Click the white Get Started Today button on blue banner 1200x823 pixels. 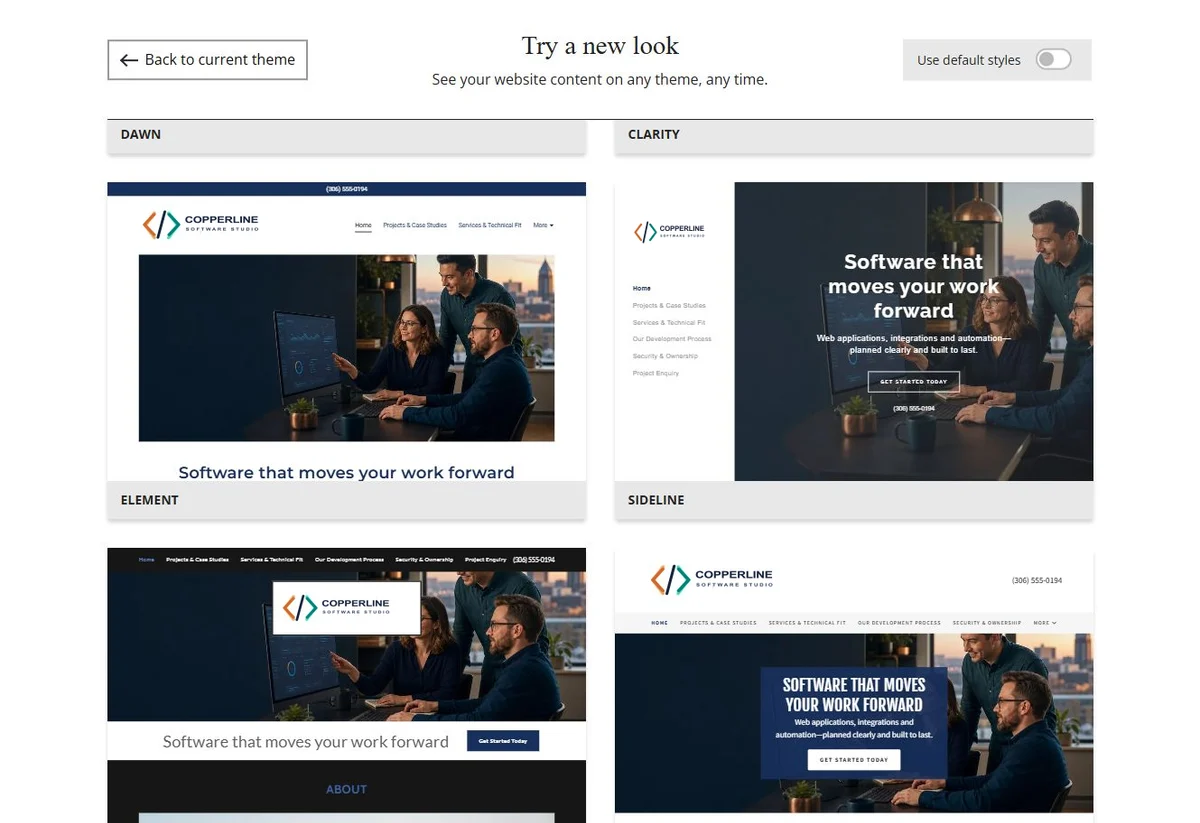(x=854, y=760)
